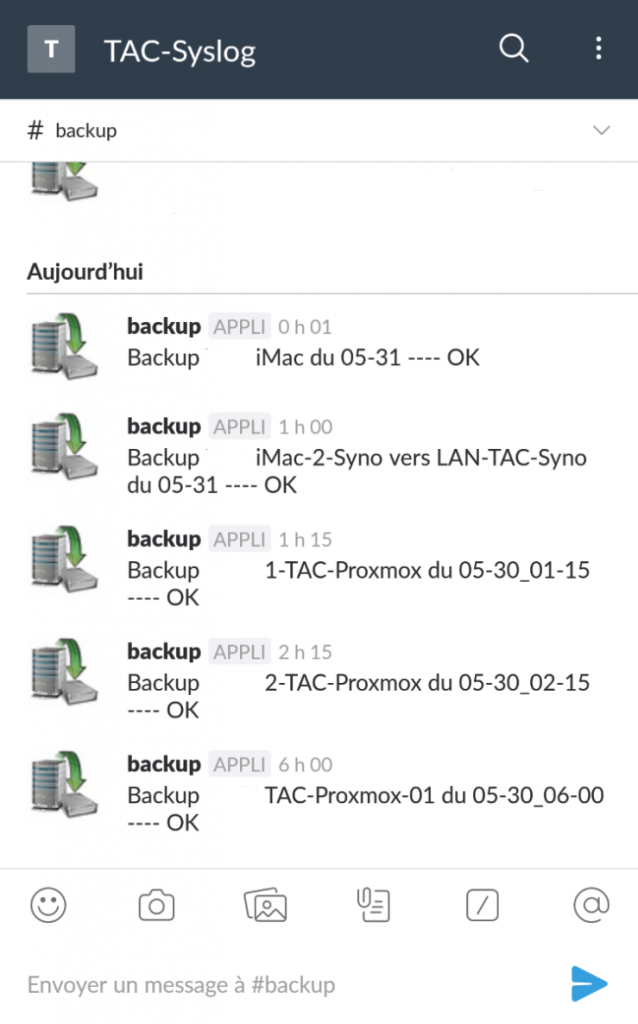Tap sender name on 1 h 00 message
This screenshot has height=1024, width=638.
[x=164, y=427]
